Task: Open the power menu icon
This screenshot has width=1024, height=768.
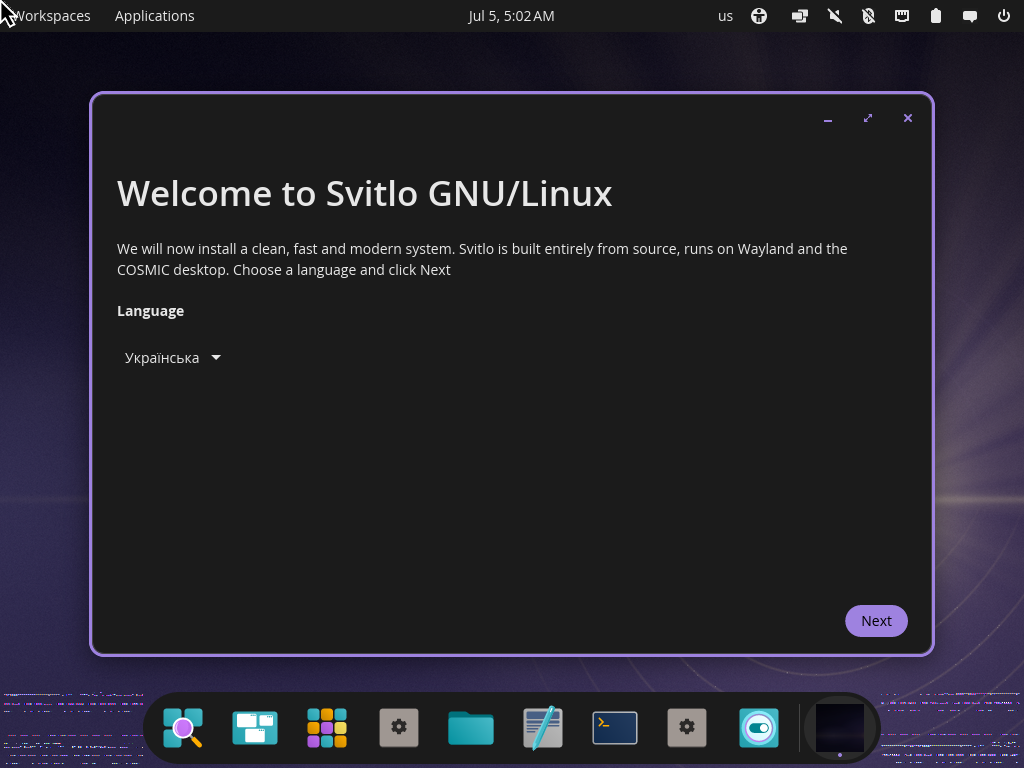Action: (x=1004, y=16)
